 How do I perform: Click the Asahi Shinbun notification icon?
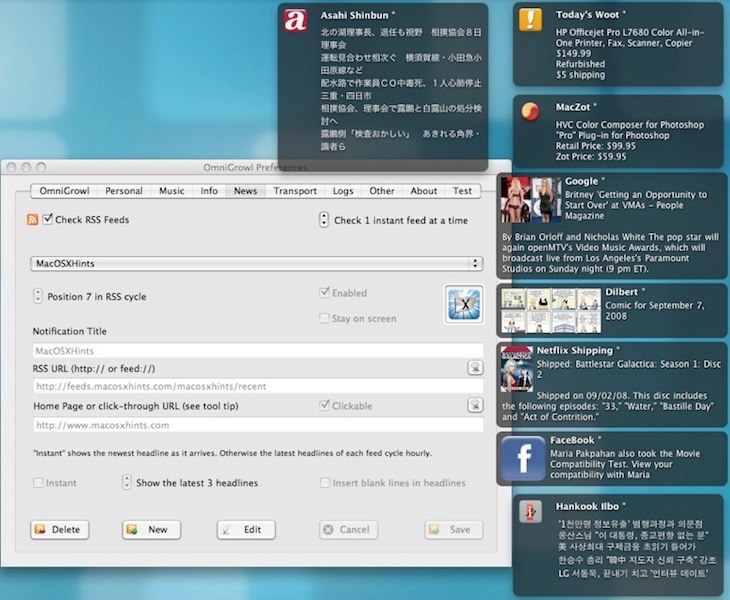pyautogui.click(x=296, y=21)
